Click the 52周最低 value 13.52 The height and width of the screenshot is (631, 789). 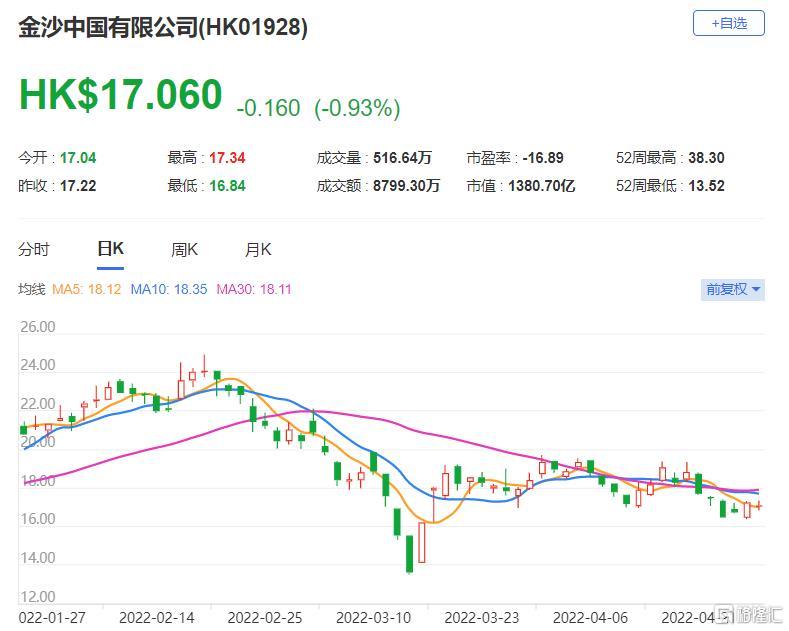[x=706, y=186]
